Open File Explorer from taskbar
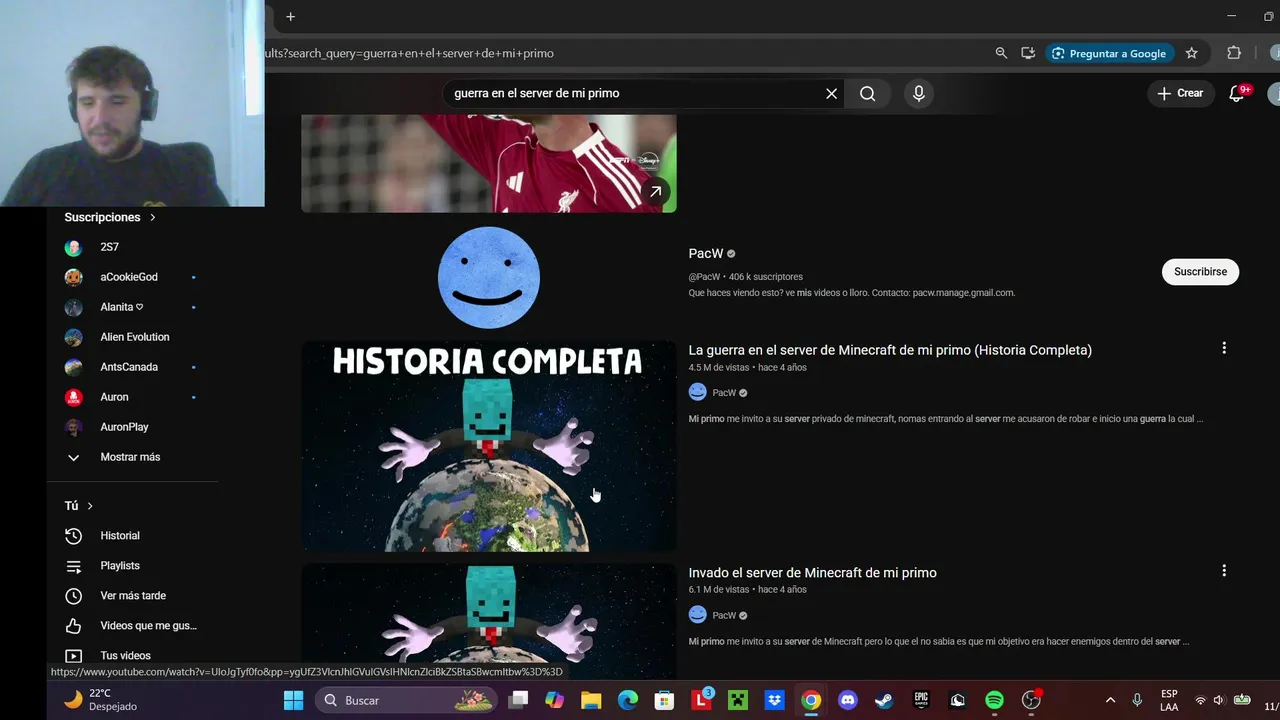Screen dimensions: 1280x720 [591, 701]
